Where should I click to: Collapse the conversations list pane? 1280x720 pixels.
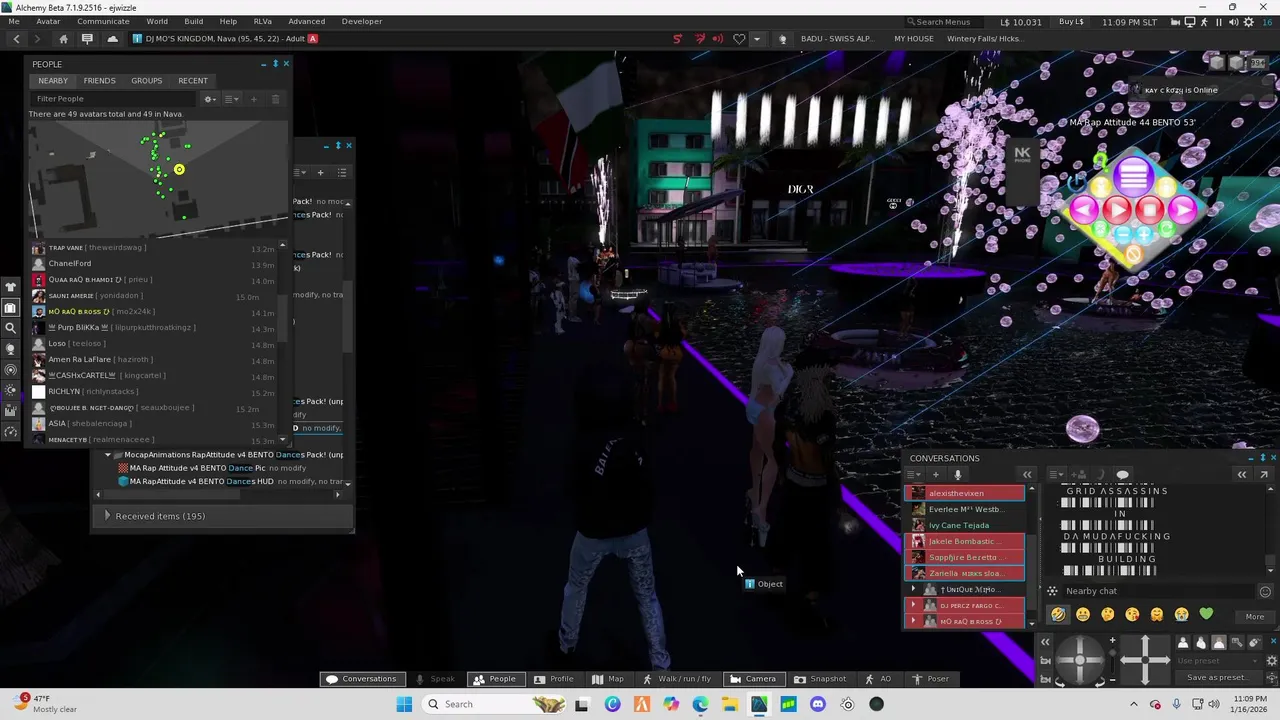(x=1027, y=475)
